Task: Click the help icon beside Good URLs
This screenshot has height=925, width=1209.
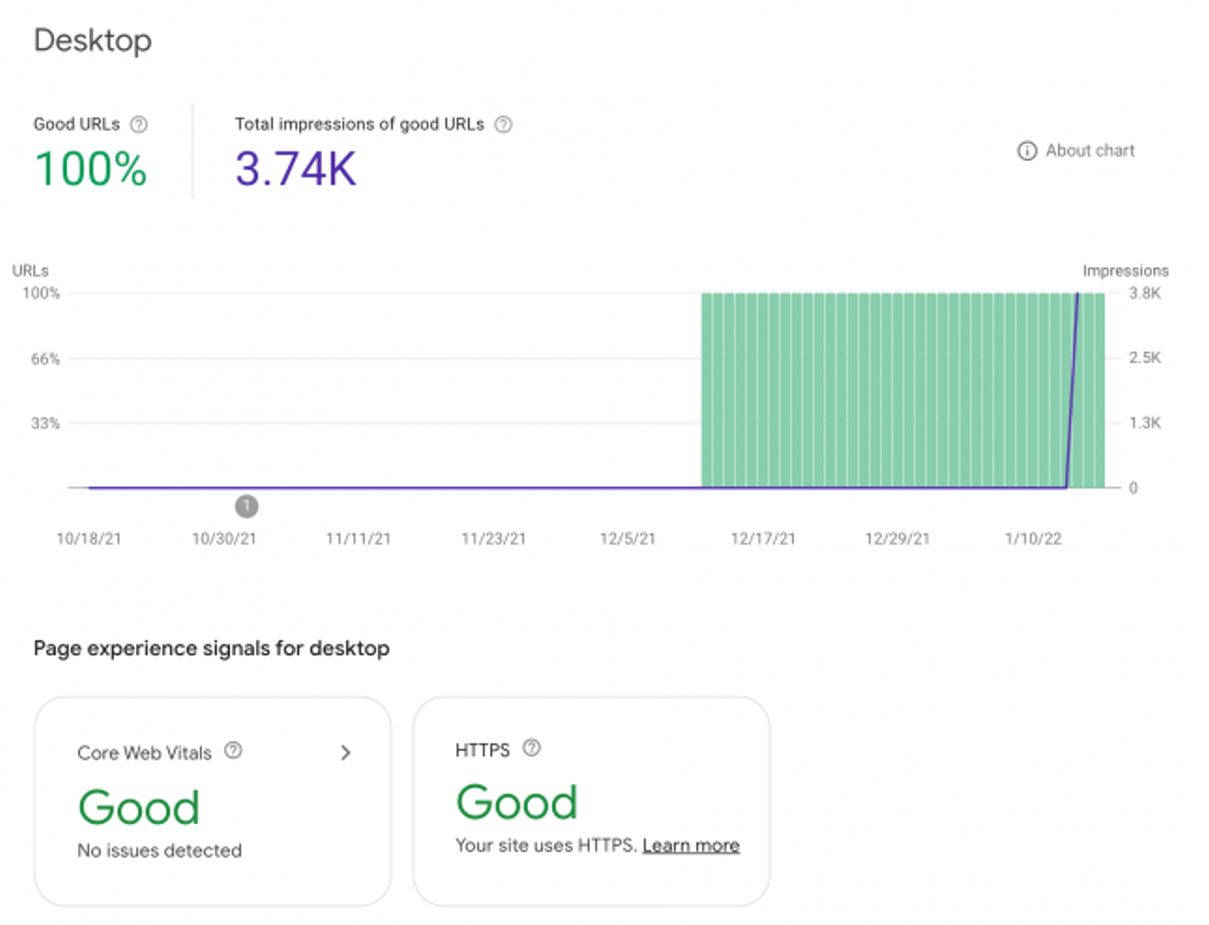Action: click(x=139, y=125)
